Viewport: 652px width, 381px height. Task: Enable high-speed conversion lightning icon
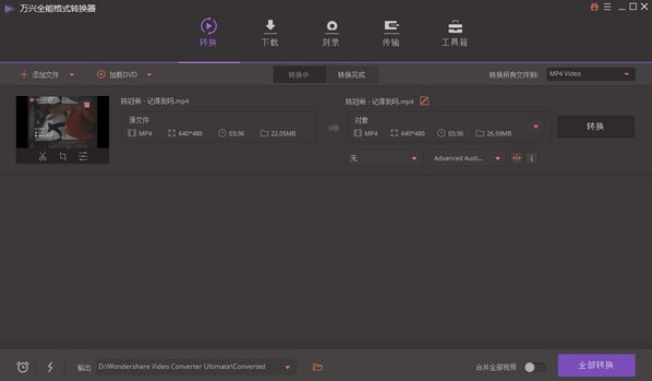[x=50, y=367]
